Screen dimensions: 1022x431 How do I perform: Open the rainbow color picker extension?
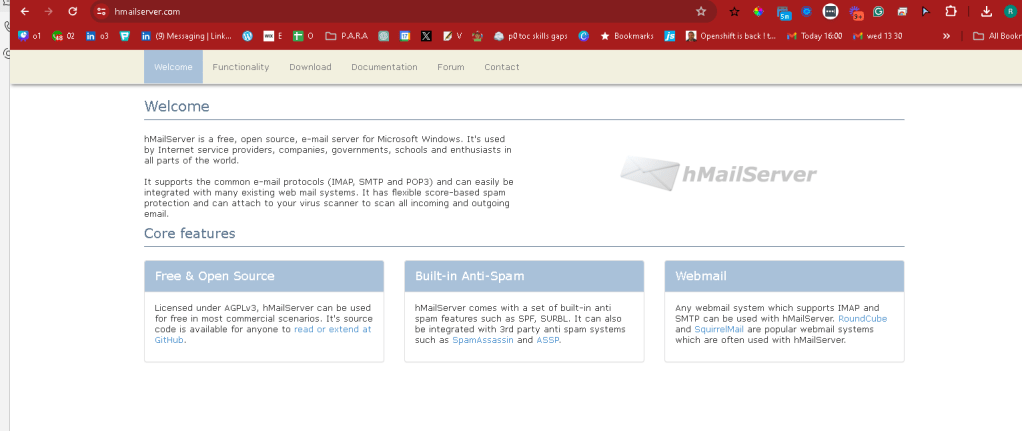758,11
